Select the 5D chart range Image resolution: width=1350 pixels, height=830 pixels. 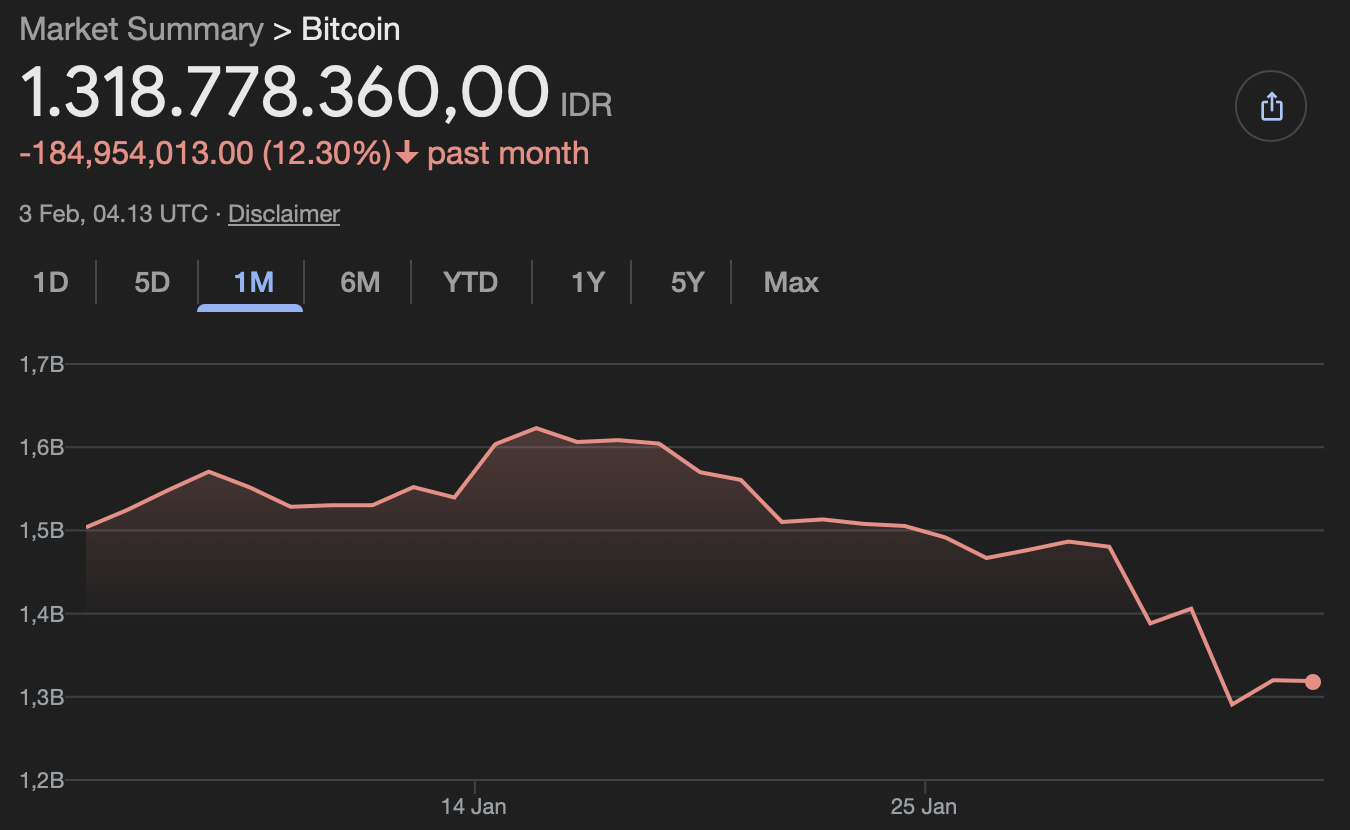coord(152,283)
